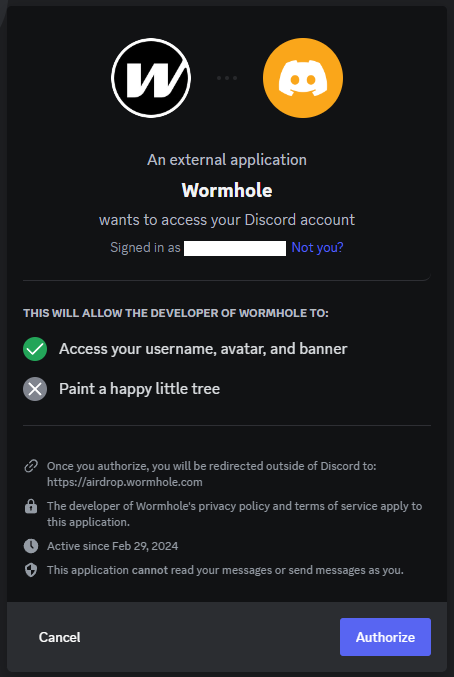Click the link chain redirect icon
Image resolution: width=454 pixels, height=677 pixels.
pyautogui.click(x=31, y=466)
